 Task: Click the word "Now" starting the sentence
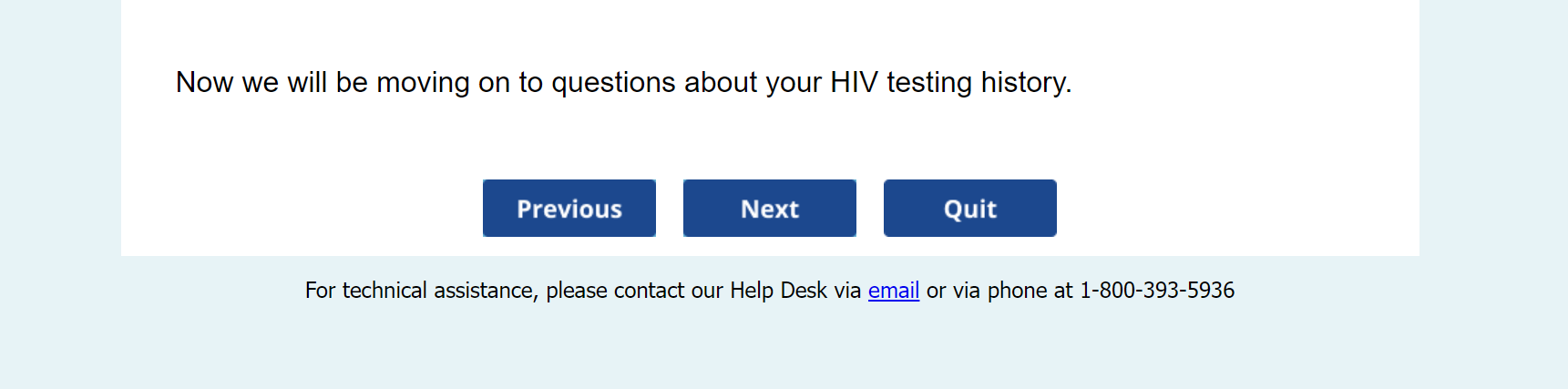[204, 83]
